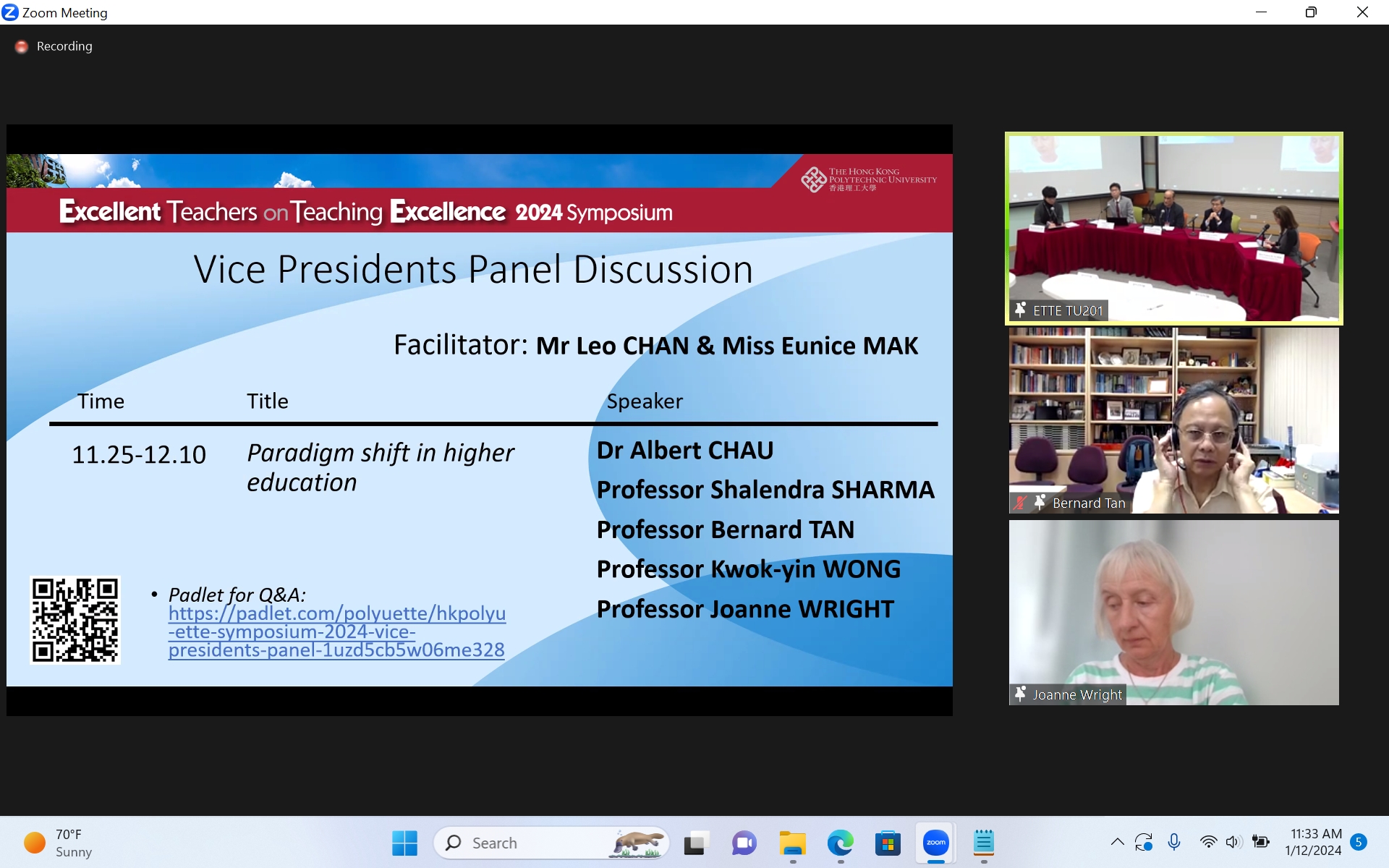Open clock and date calendar flyout
This screenshot has width=1389, height=868.
point(1313,842)
